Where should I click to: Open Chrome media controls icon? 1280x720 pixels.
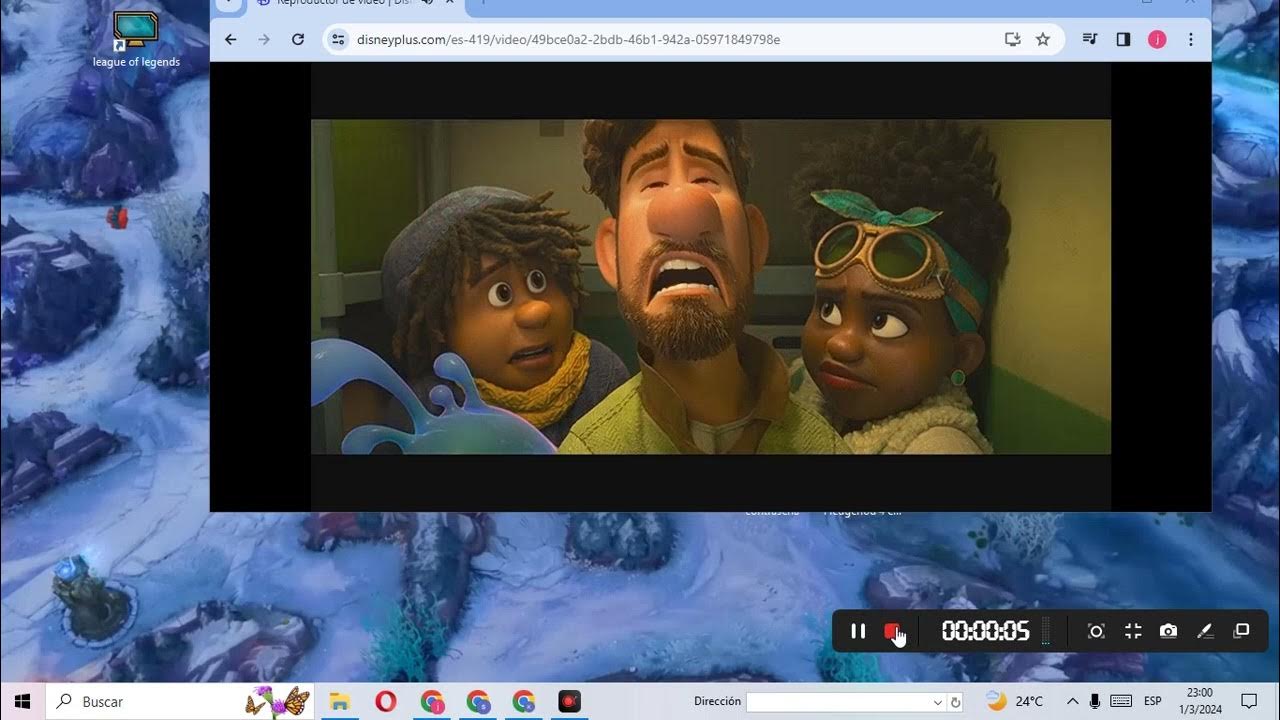tap(1090, 39)
